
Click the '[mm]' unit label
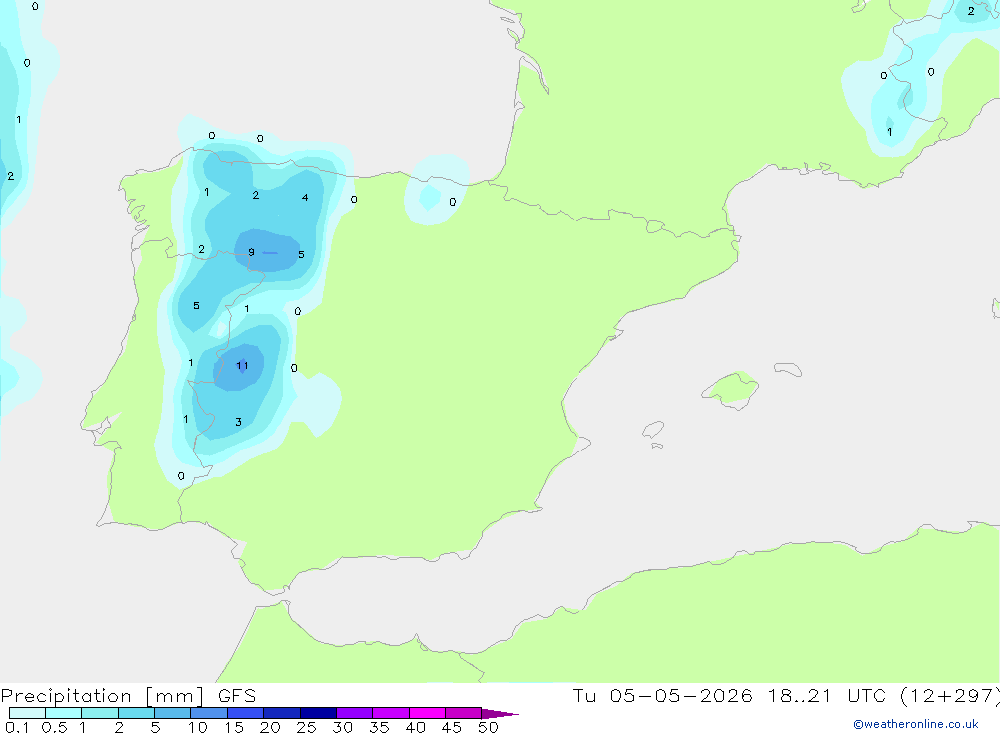tap(175, 696)
